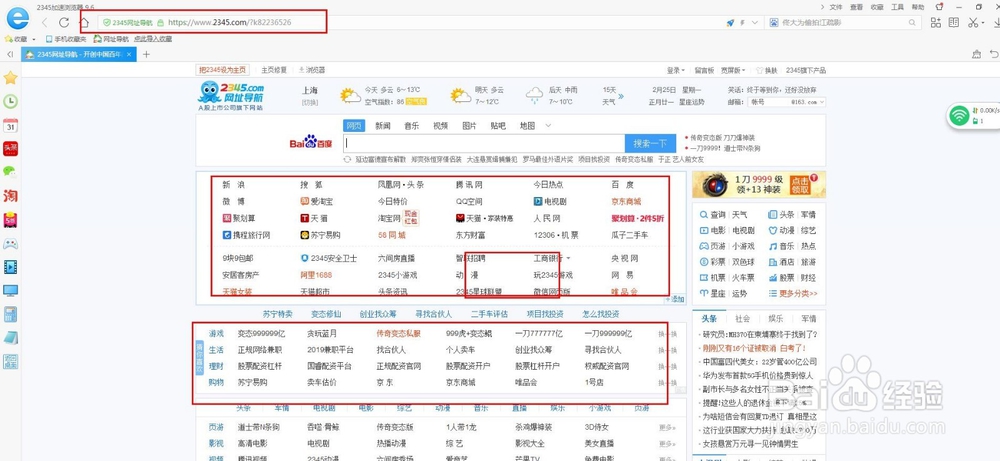1000x461 pixels.
Task: Click the 星座运势 link
Action: pyautogui.click(x=692, y=102)
